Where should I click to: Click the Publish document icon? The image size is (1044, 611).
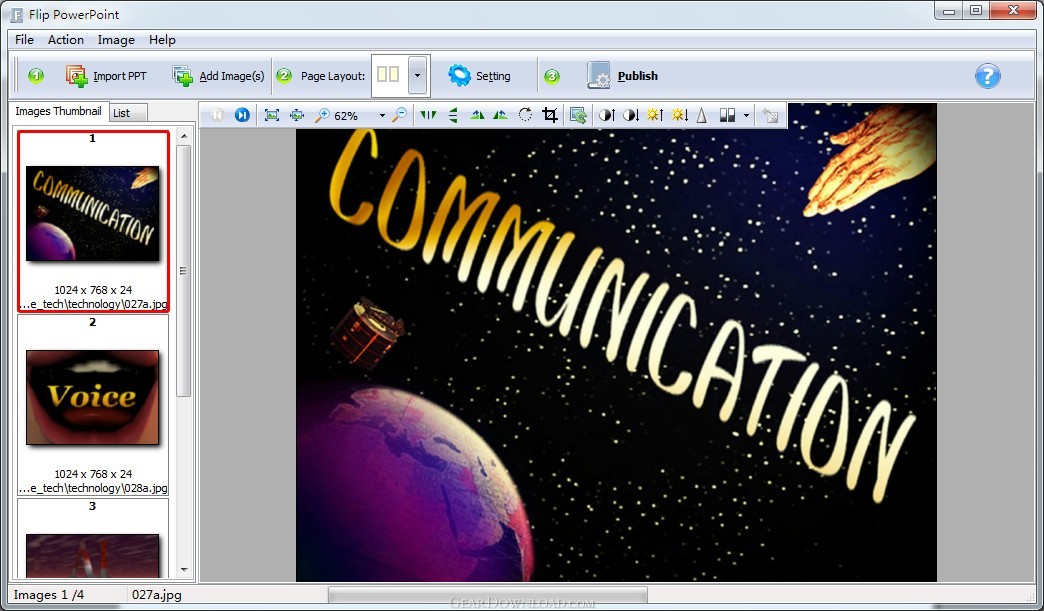(x=599, y=75)
